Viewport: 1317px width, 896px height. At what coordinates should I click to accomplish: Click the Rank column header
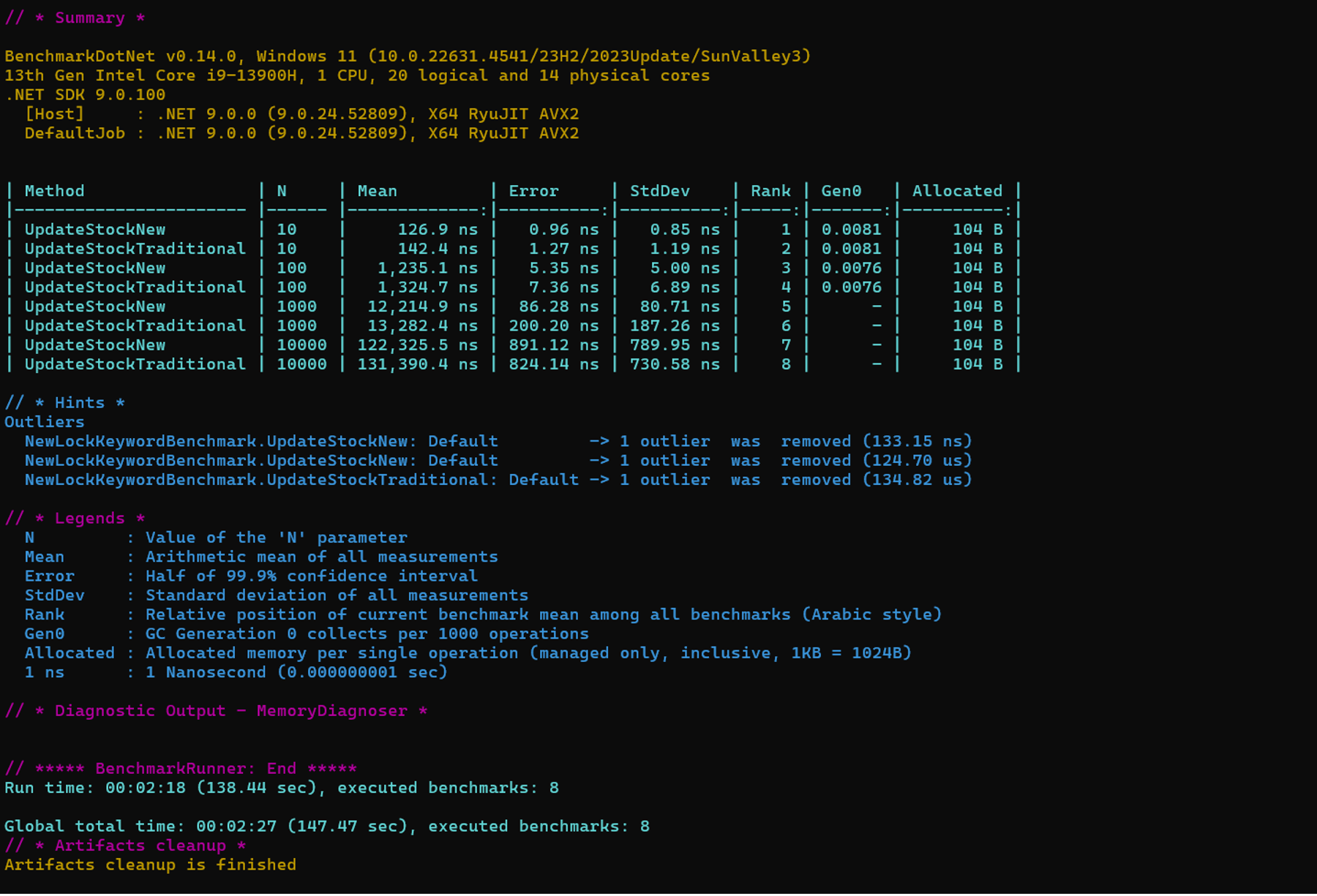(770, 191)
